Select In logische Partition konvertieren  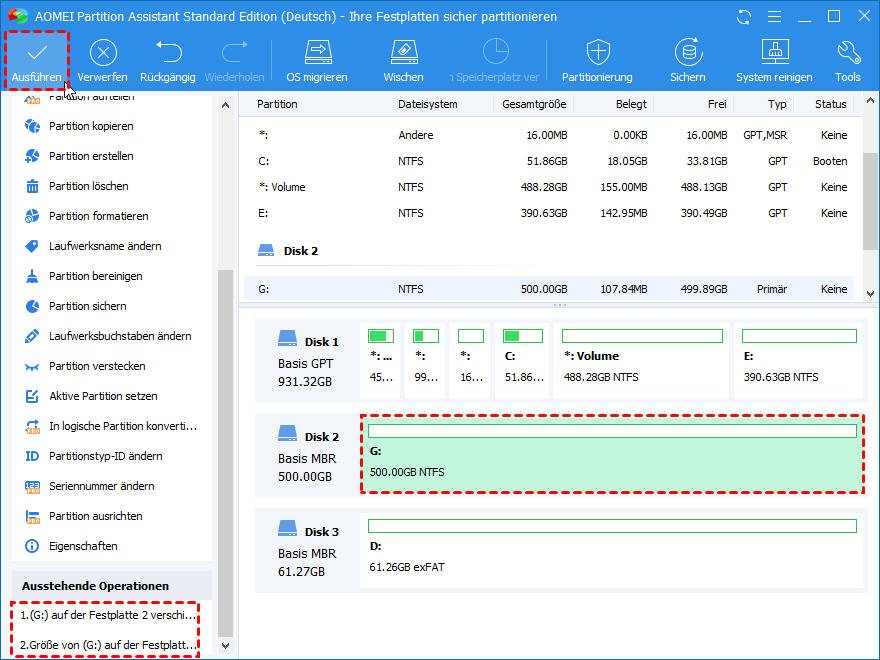click(x=123, y=427)
